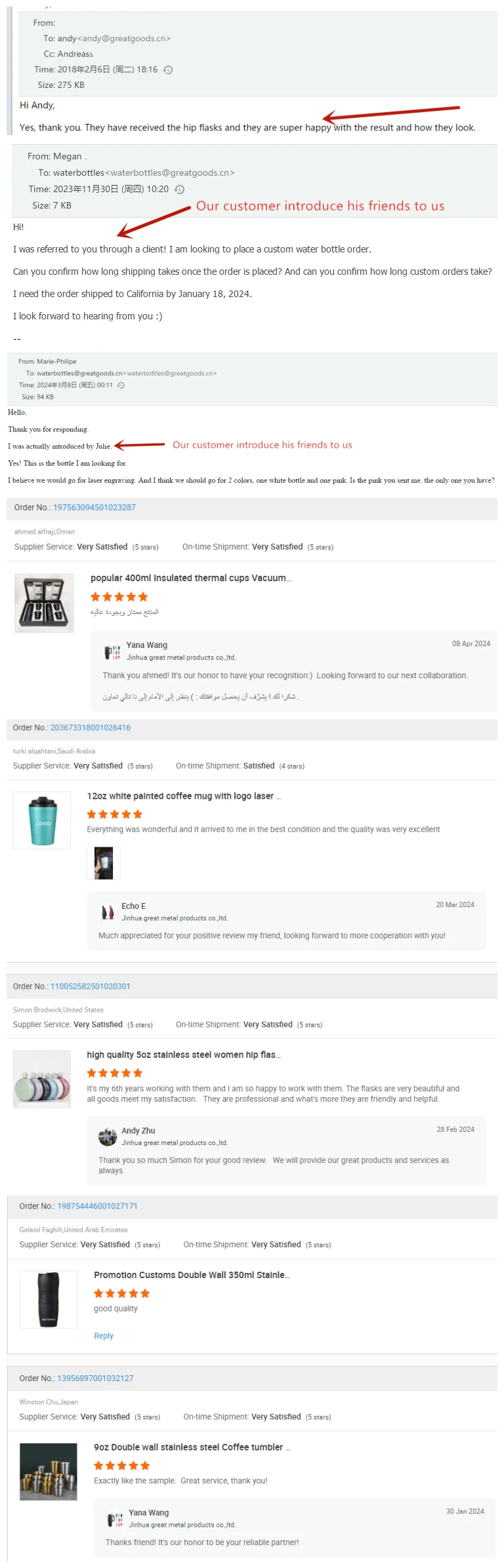Open the teal coffee mug product image
Screen dimensions: 504x1568
(x=42, y=820)
